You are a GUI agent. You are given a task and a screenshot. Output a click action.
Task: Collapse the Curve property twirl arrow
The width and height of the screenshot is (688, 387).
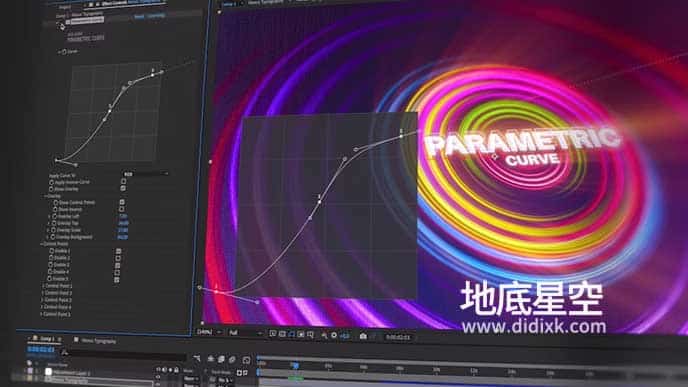(59, 51)
